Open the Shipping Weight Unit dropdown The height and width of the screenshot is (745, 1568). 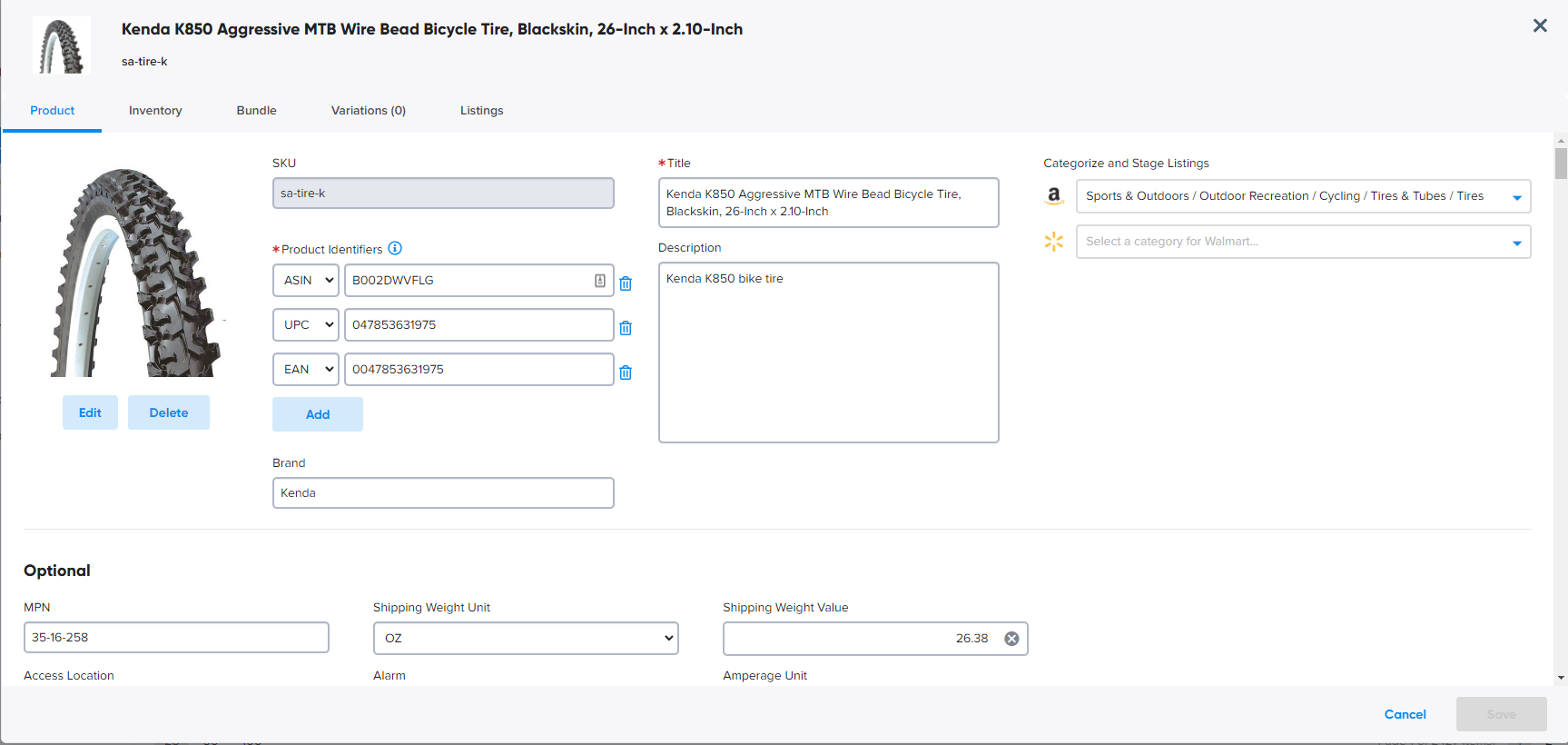(526, 639)
